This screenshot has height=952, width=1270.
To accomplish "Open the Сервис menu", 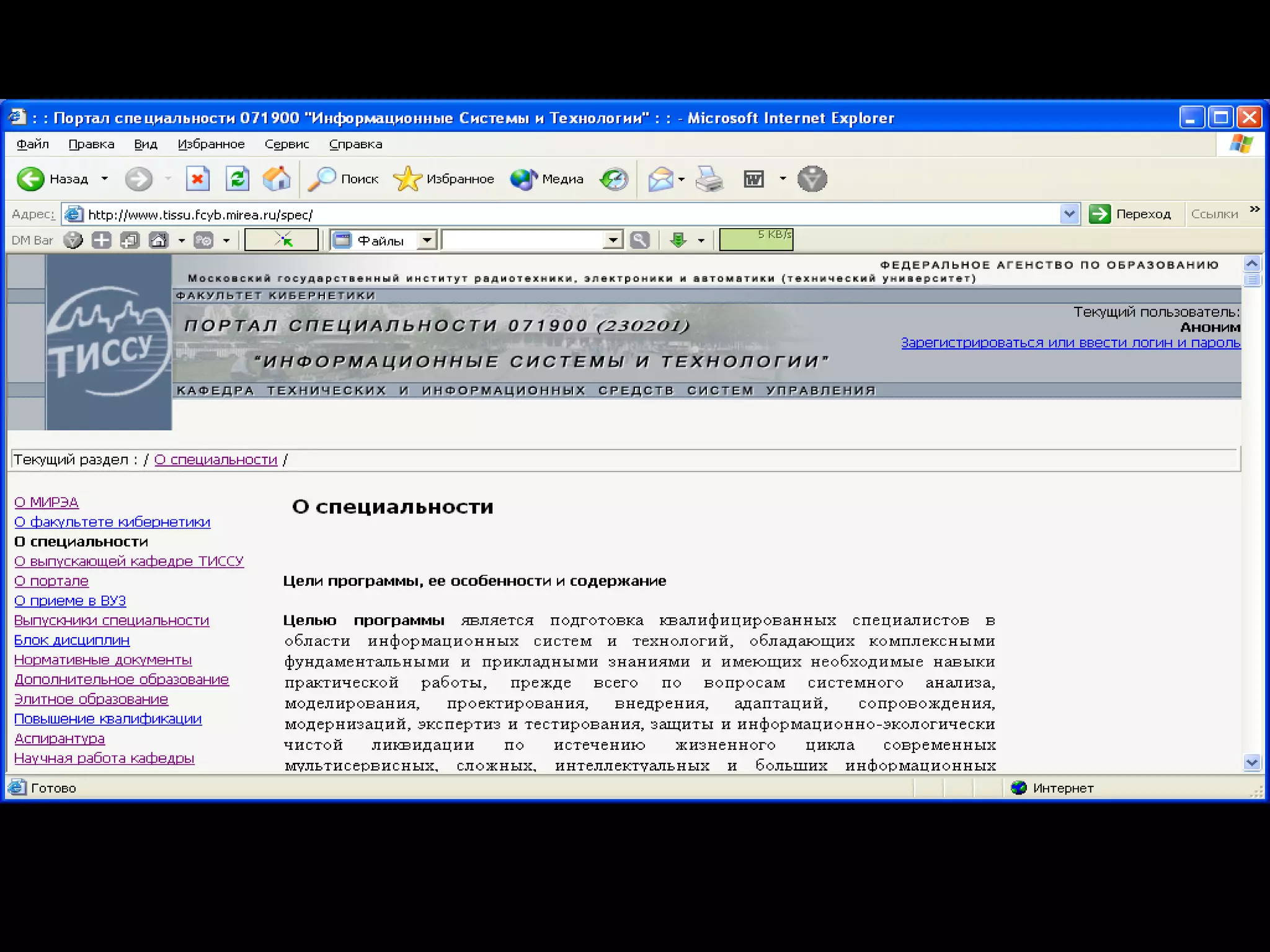I will point(286,144).
